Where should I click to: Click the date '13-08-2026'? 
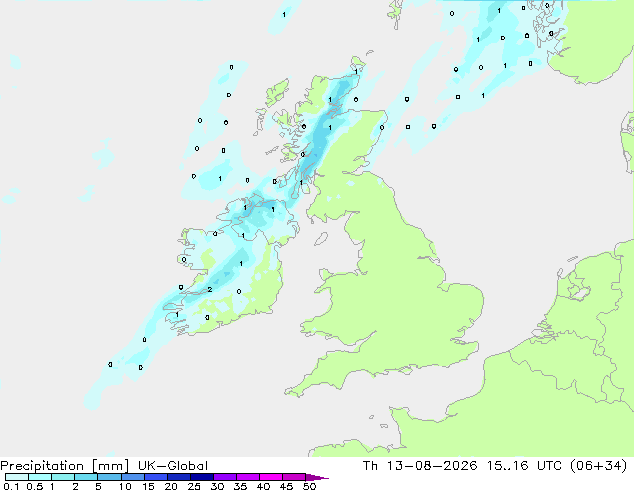[x=431, y=465]
